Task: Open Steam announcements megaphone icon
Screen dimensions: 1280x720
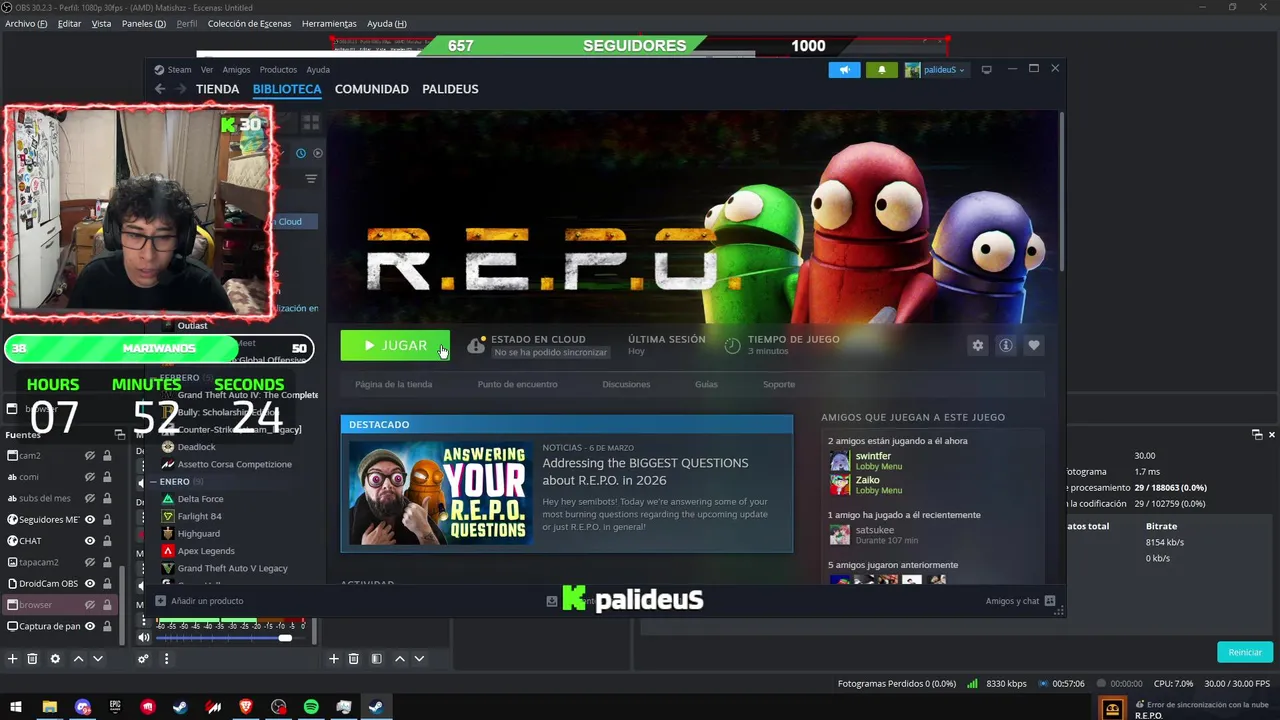Action: point(844,70)
